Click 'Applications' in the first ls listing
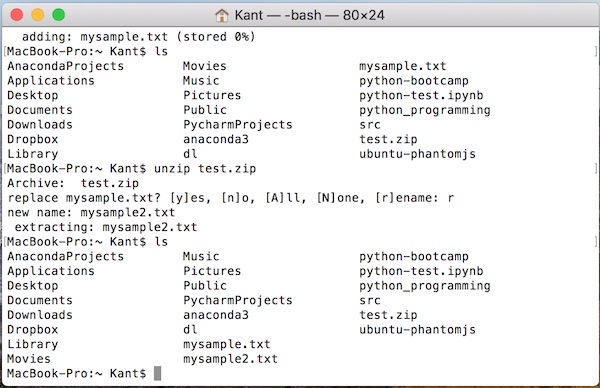Screen dimensions: 600x388 [x=51, y=80]
